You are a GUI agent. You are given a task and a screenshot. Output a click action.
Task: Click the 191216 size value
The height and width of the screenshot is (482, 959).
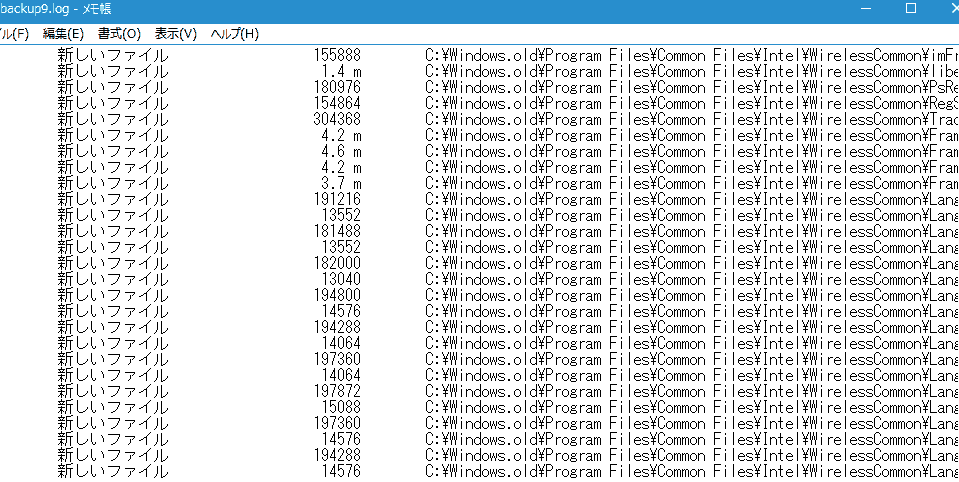(x=336, y=199)
